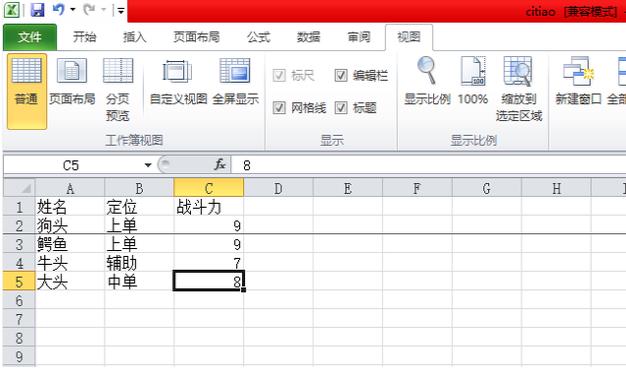Screen dimensions: 626x368
Task: Click cell C4 with value 7
Action: tap(209, 263)
